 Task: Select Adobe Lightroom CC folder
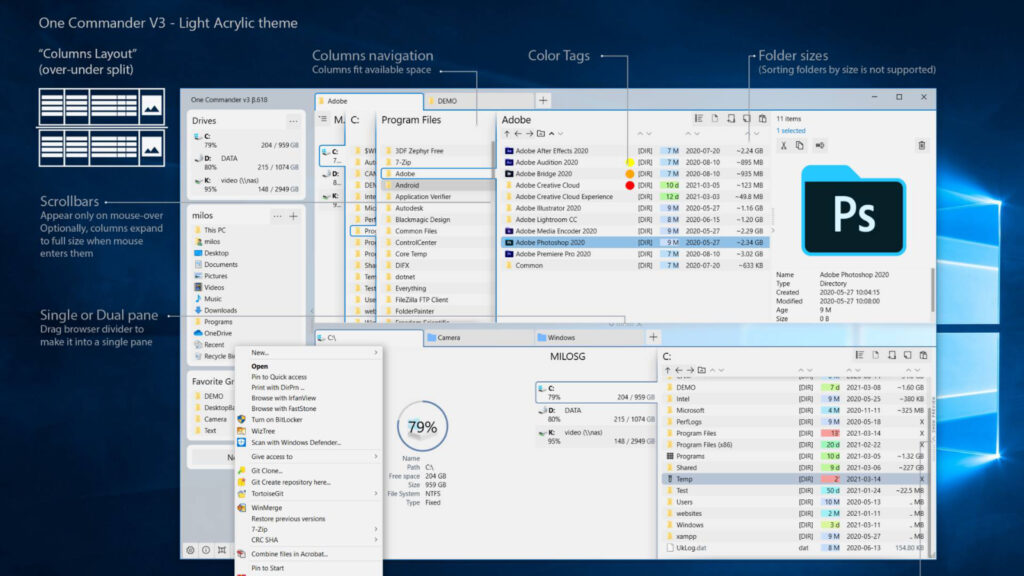pos(634,219)
